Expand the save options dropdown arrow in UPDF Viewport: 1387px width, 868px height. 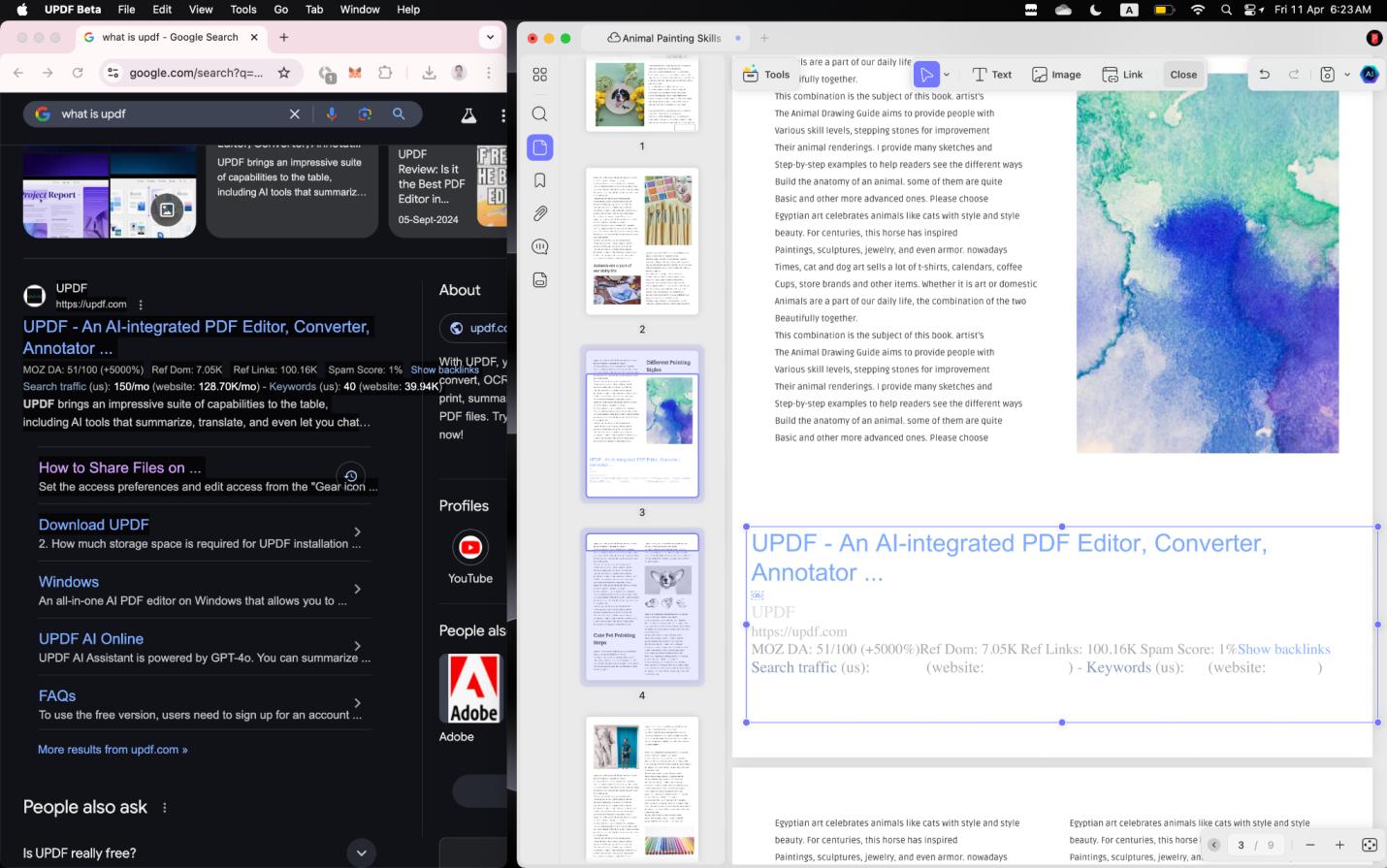coord(1347,75)
